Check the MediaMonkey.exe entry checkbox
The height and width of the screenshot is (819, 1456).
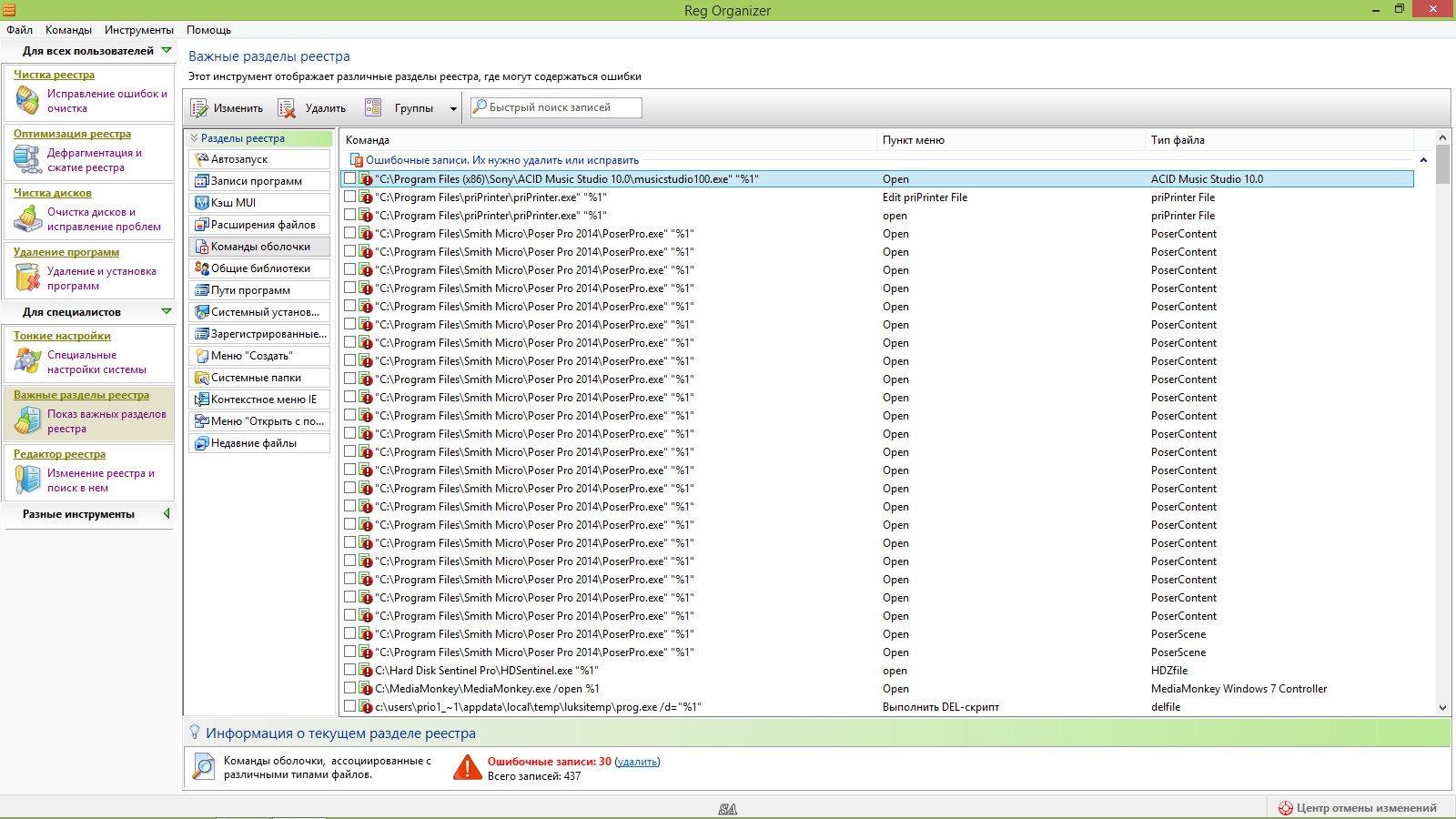click(x=349, y=688)
